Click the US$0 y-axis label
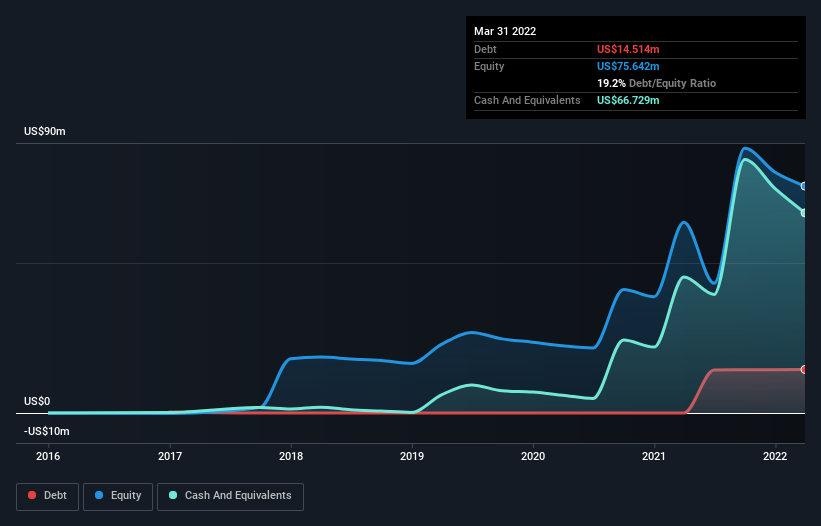821x526 pixels. click(x=37, y=401)
